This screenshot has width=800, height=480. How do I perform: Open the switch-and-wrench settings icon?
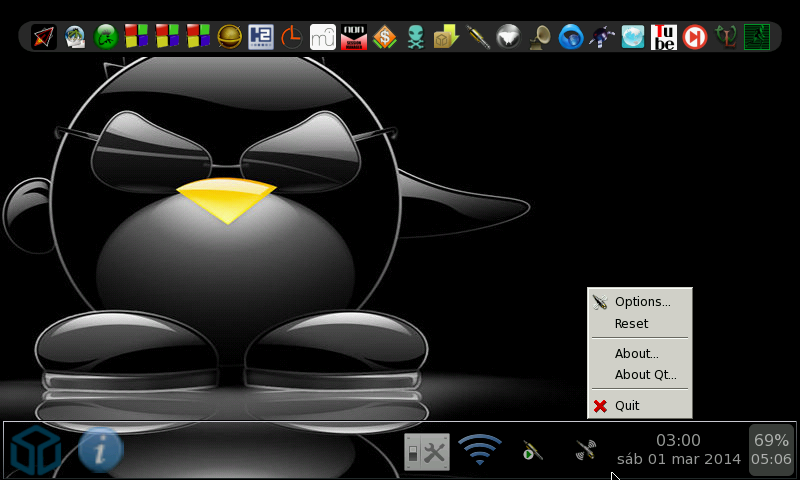427,451
